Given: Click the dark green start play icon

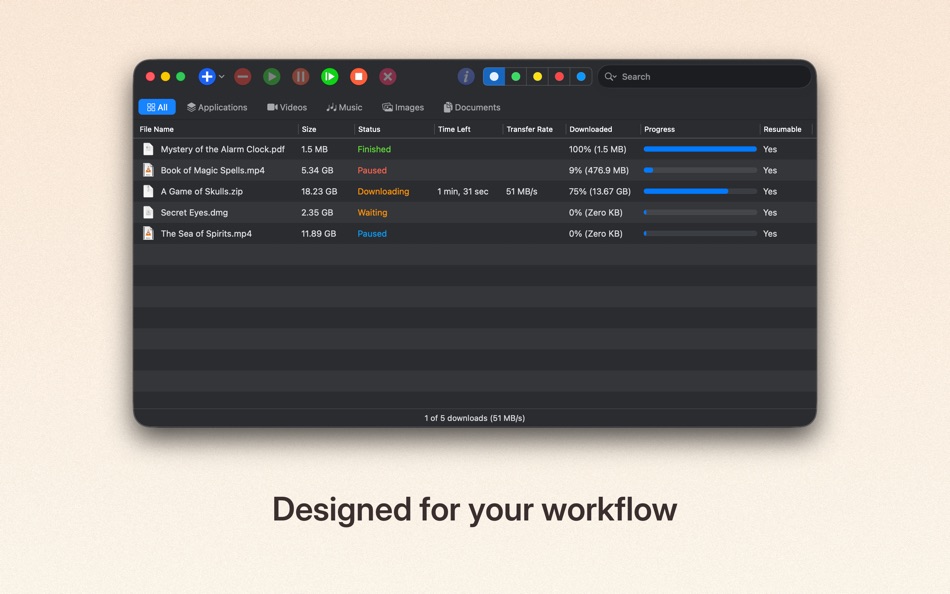Looking at the screenshot, I should (x=271, y=76).
